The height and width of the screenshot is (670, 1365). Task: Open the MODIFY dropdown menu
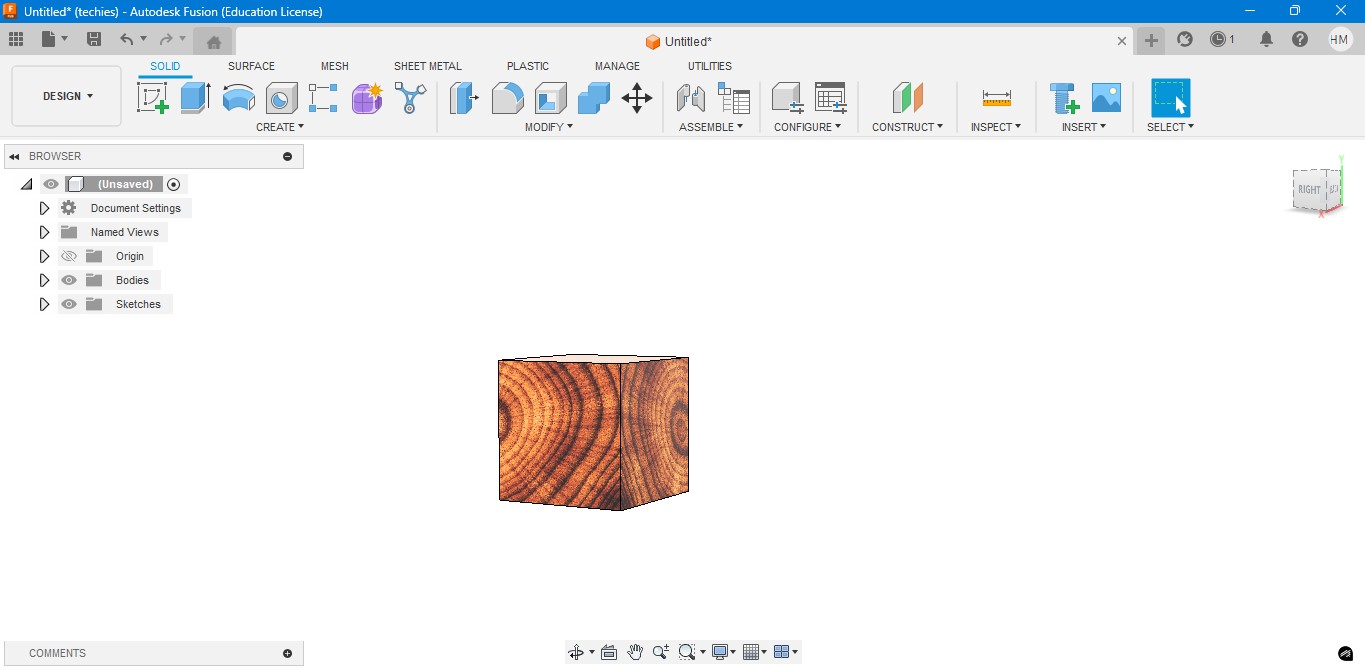tap(549, 127)
